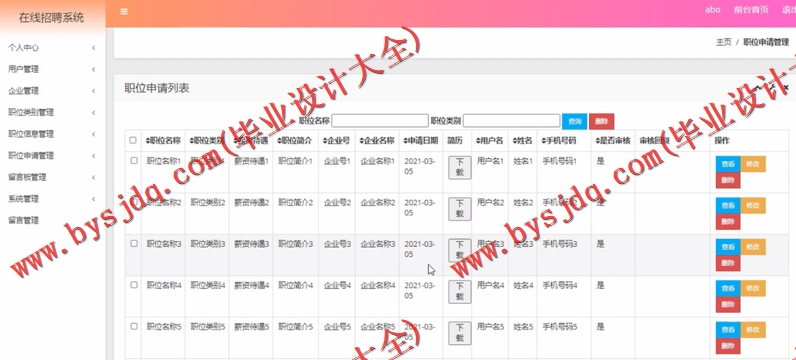The height and width of the screenshot is (360, 796).
Task: Toggle the hamburger sidebar menu icon
Action: 124,11
